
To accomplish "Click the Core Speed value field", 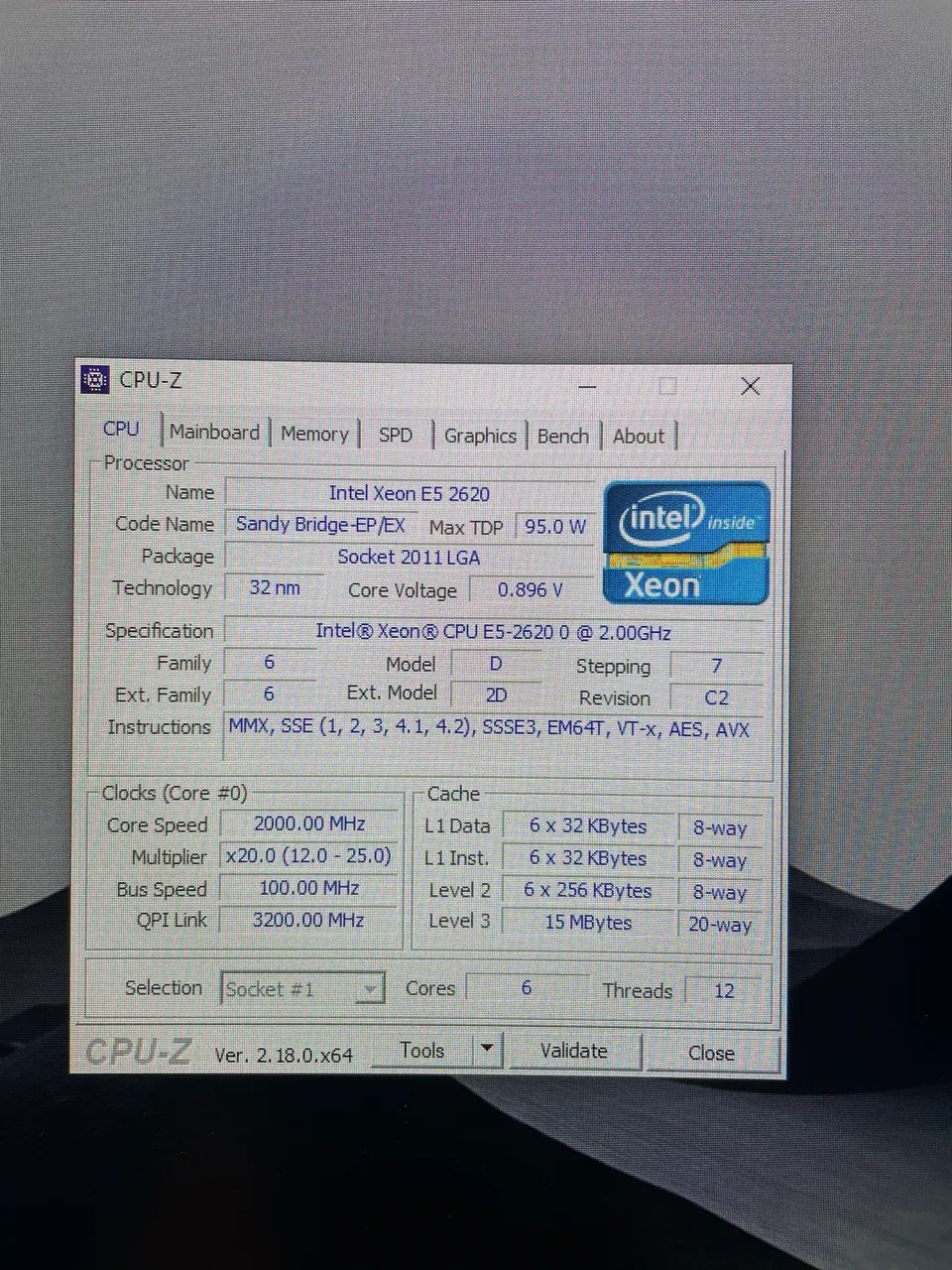I will click(x=309, y=824).
